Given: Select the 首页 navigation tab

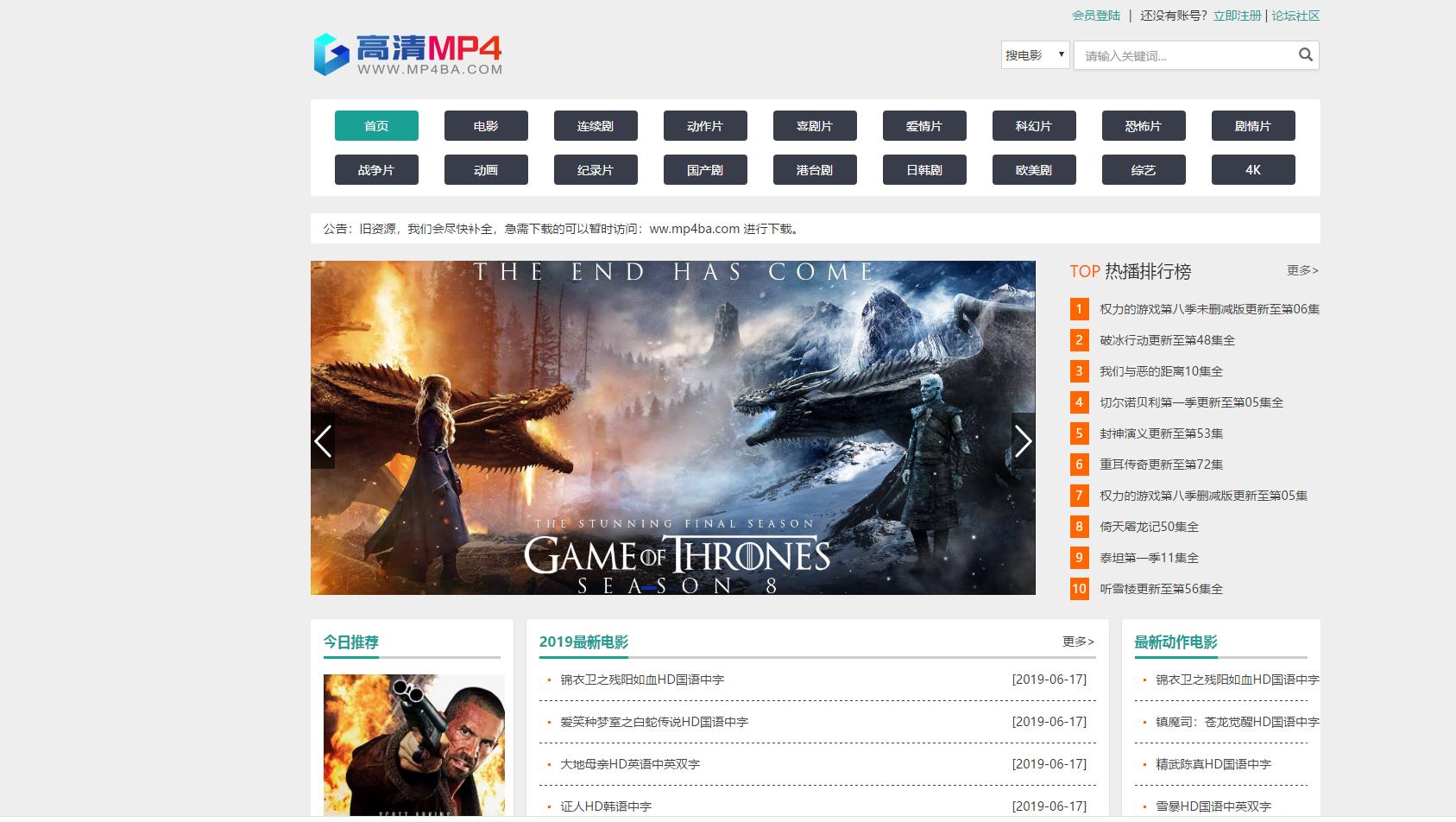Looking at the screenshot, I should [x=376, y=126].
